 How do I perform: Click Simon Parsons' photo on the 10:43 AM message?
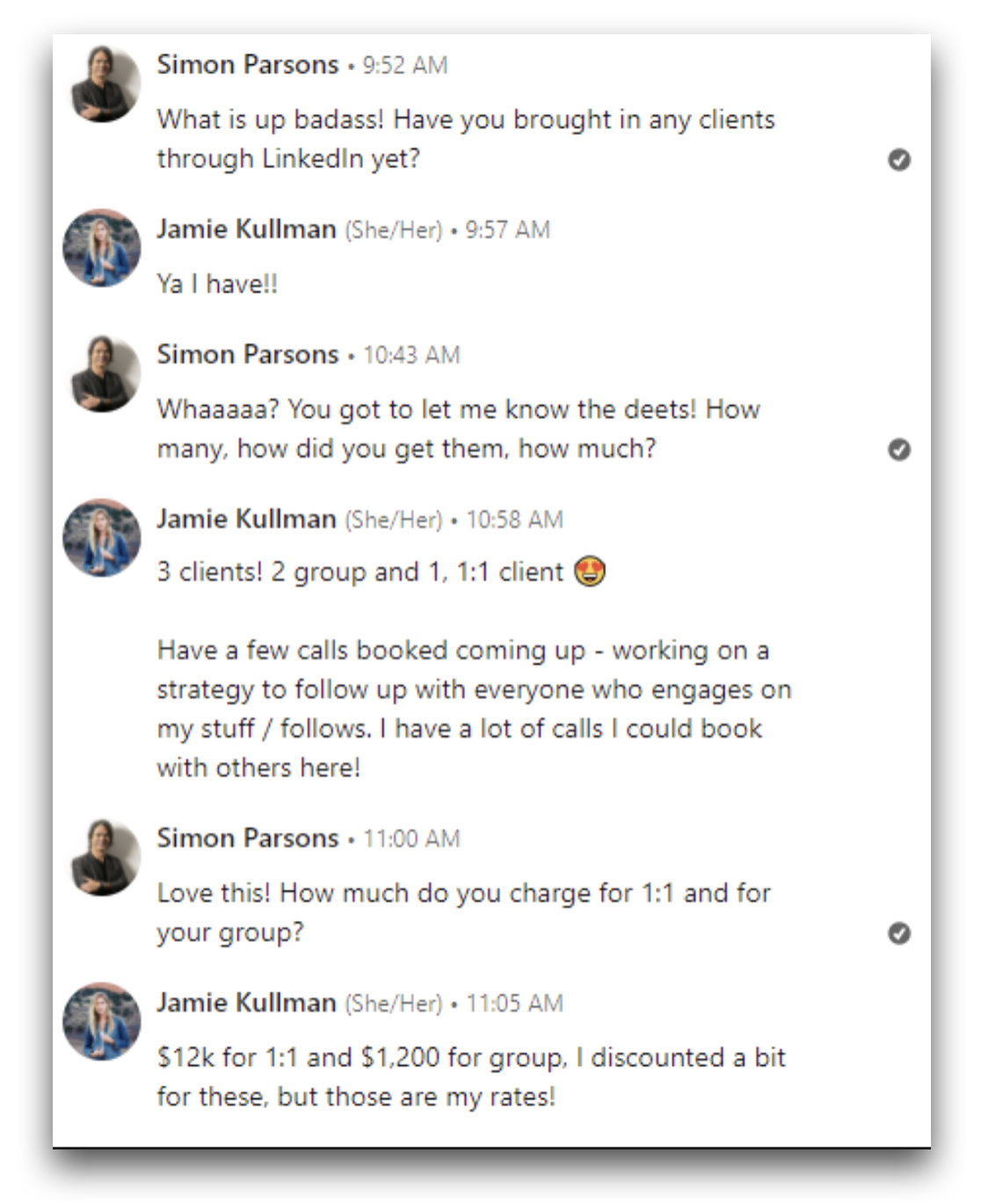(103, 374)
